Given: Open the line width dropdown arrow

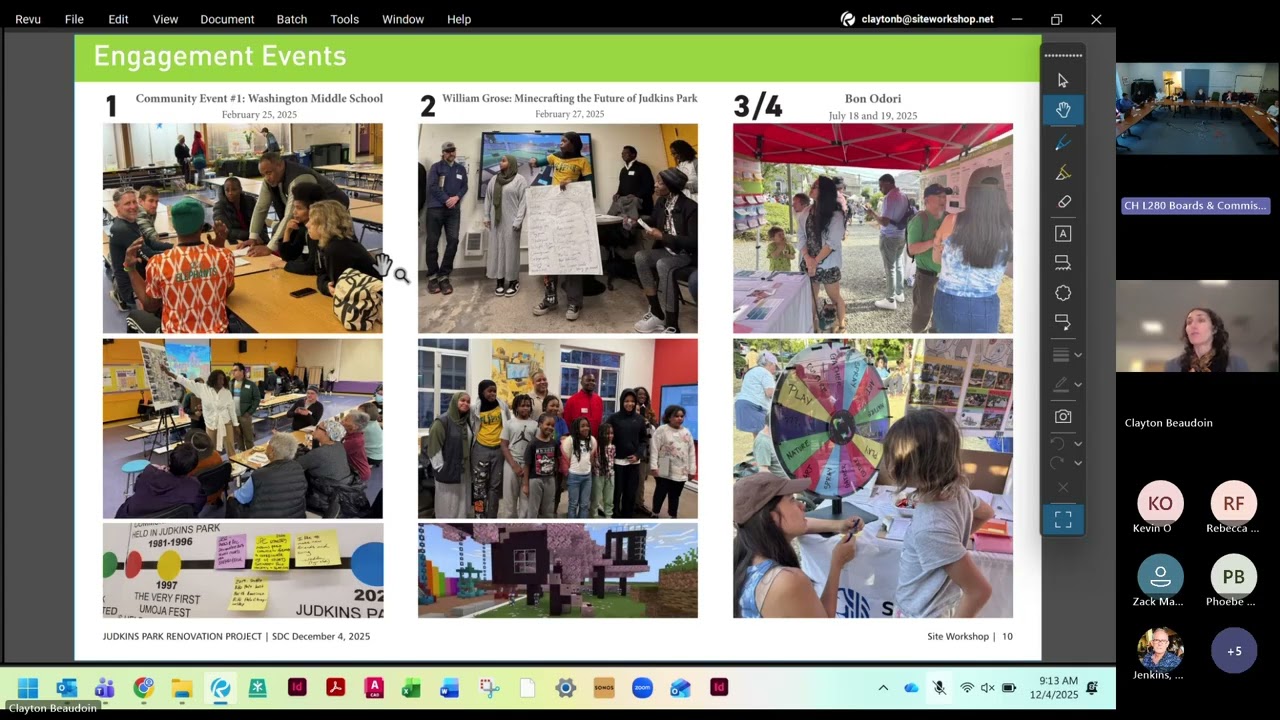Looking at the screenshot, I should click(x=1078, y=355).
